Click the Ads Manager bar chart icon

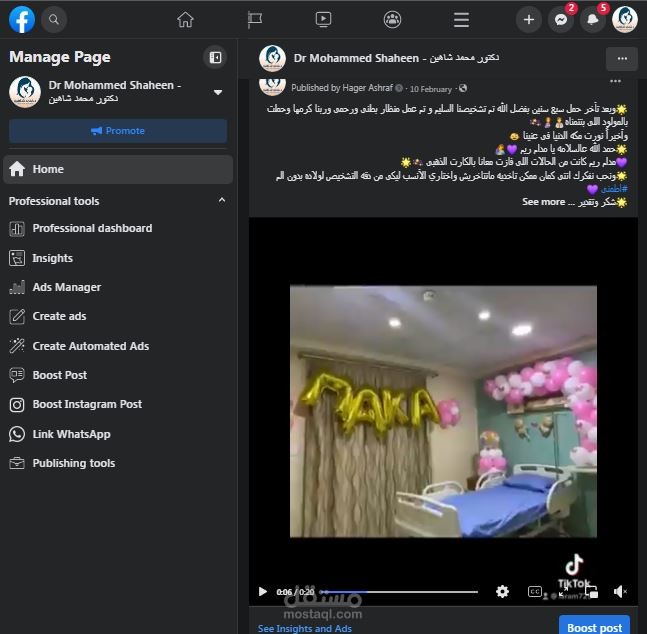[17, 287]
